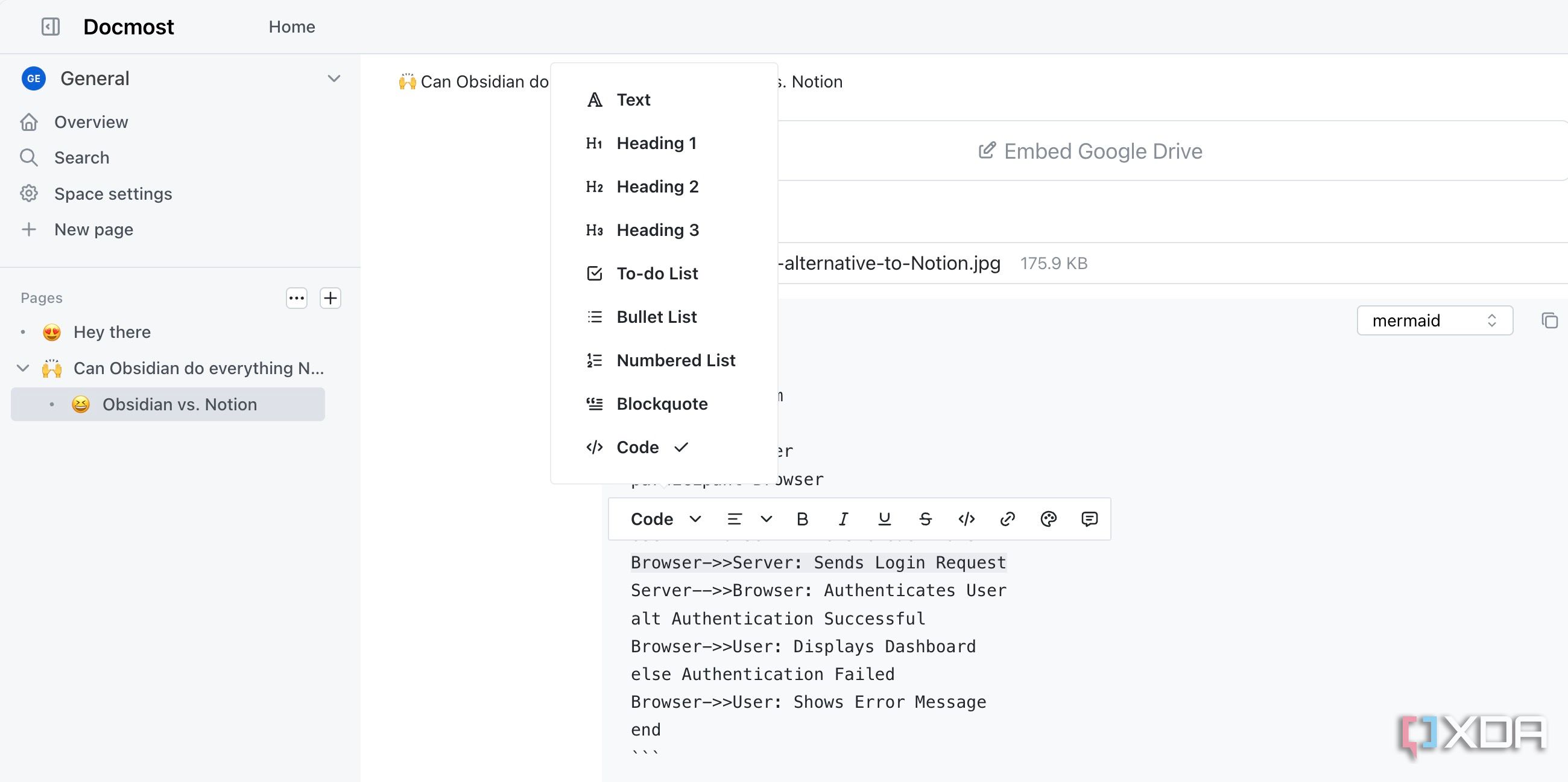
Task: Toggle bold formatting
Action: [x=802, y=519]
